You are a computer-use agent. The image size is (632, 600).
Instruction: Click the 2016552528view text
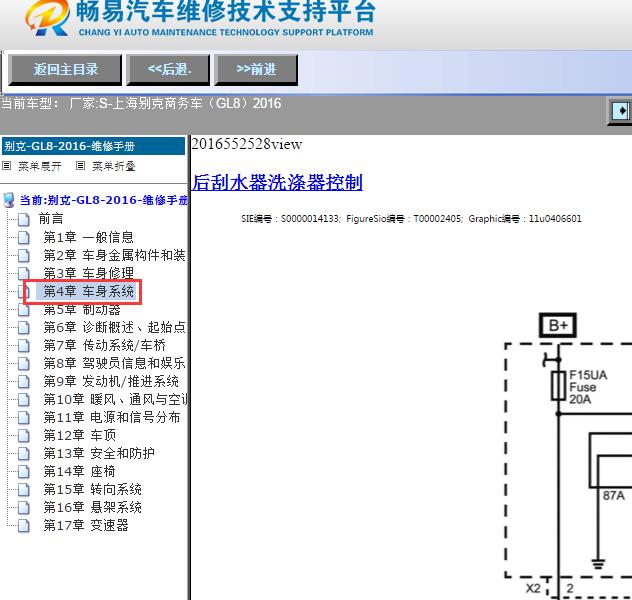click(247, 144)
